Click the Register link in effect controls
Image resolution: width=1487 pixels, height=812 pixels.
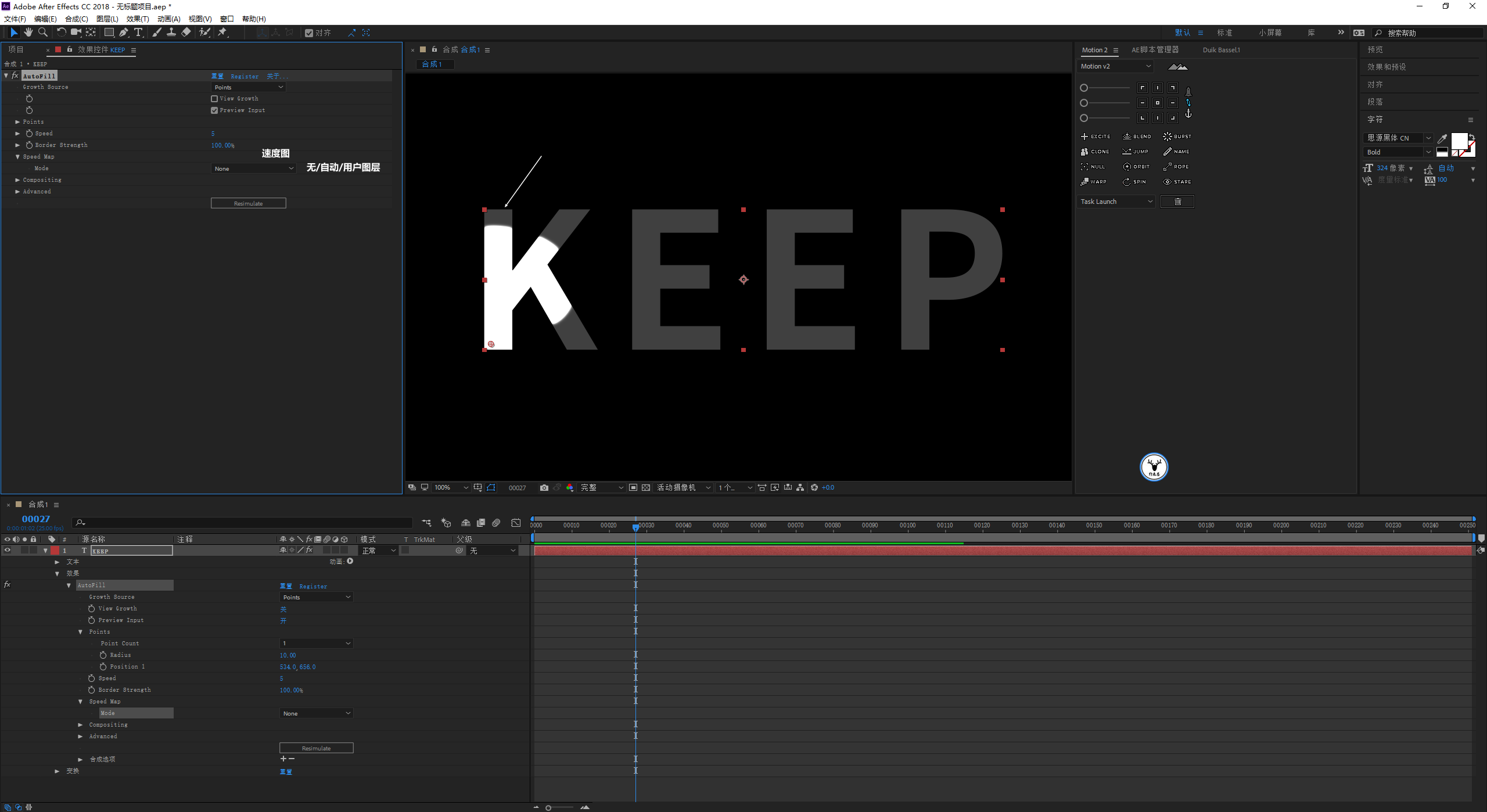tap(245, 76)
